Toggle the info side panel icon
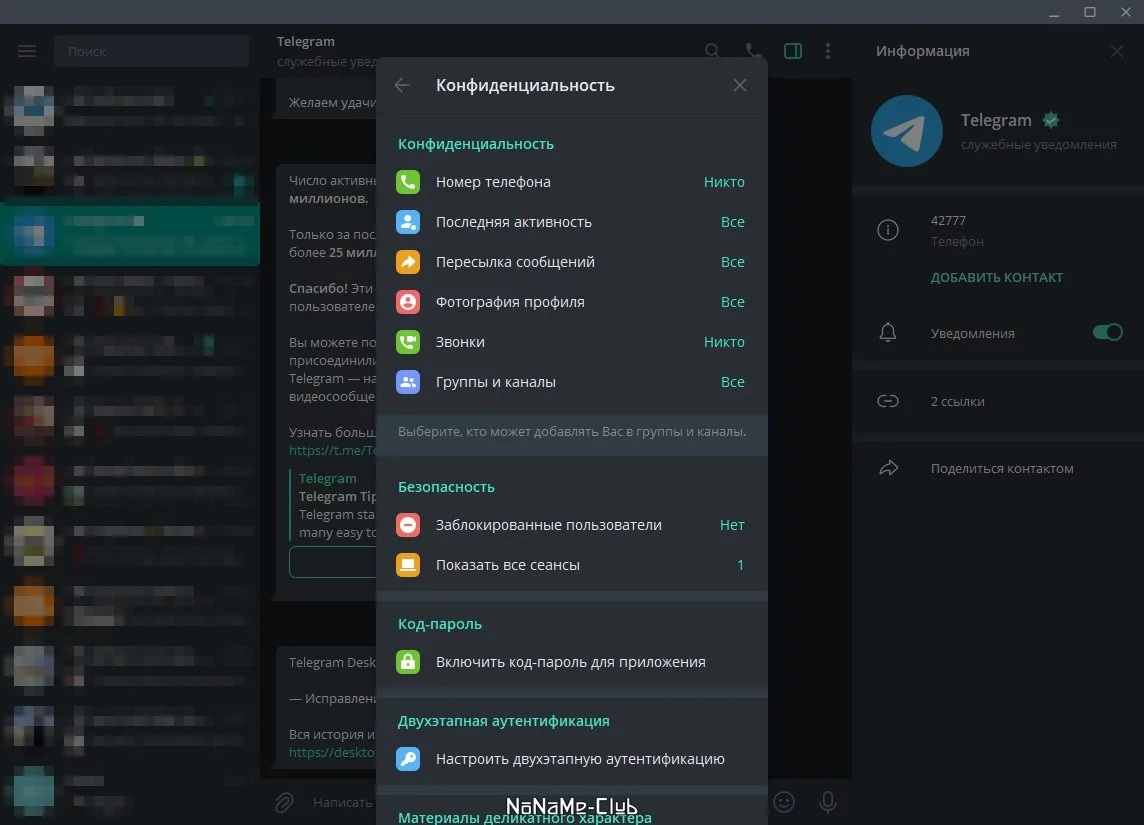This screenshot has height=825, width=1144. tap(793, 51)
